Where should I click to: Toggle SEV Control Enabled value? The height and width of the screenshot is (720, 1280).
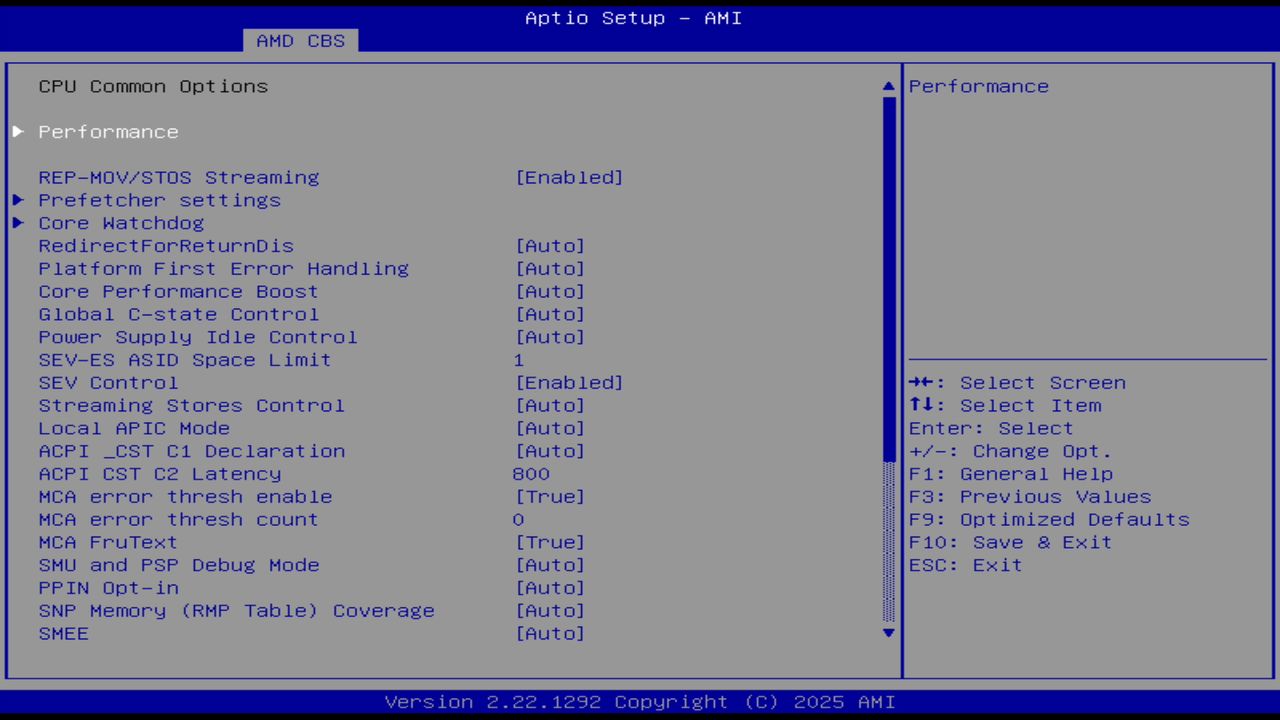[569, 383]
